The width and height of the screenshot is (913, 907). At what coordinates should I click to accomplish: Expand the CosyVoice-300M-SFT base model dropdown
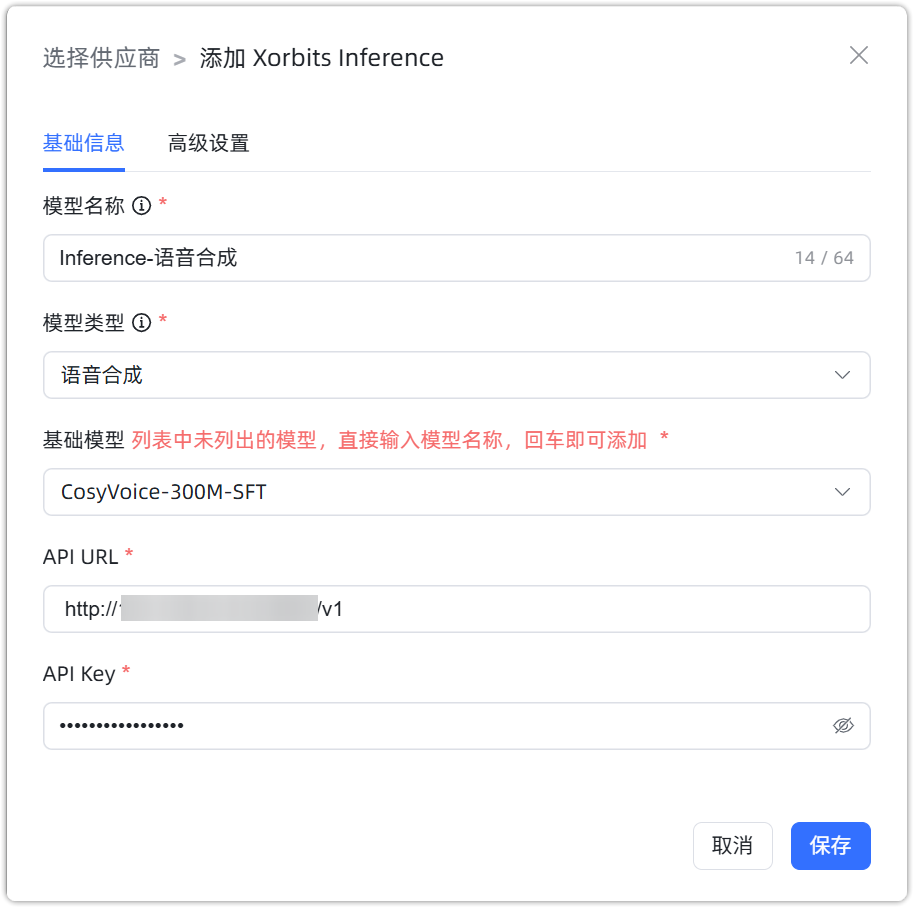pyautogui.click(x=440, y=492)
